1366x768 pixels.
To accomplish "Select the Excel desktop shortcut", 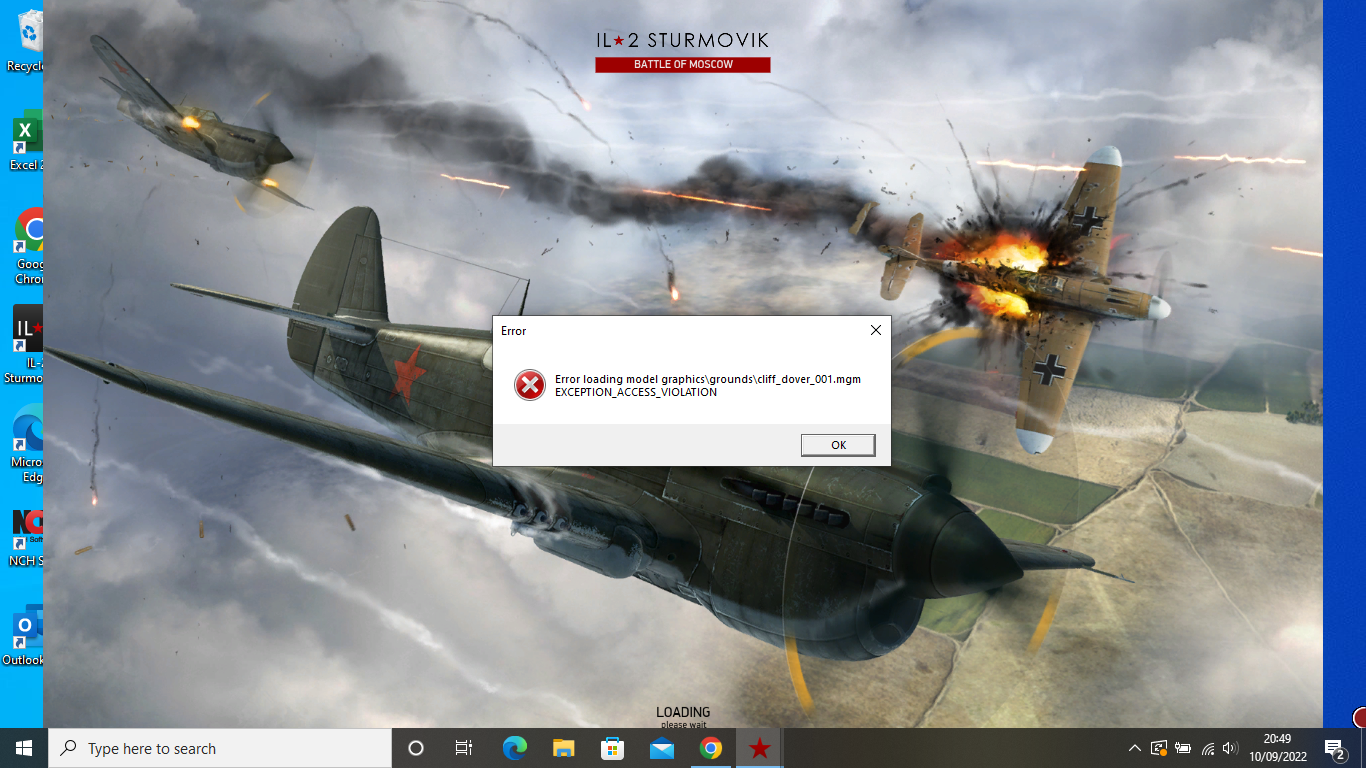I will point(26,142).
